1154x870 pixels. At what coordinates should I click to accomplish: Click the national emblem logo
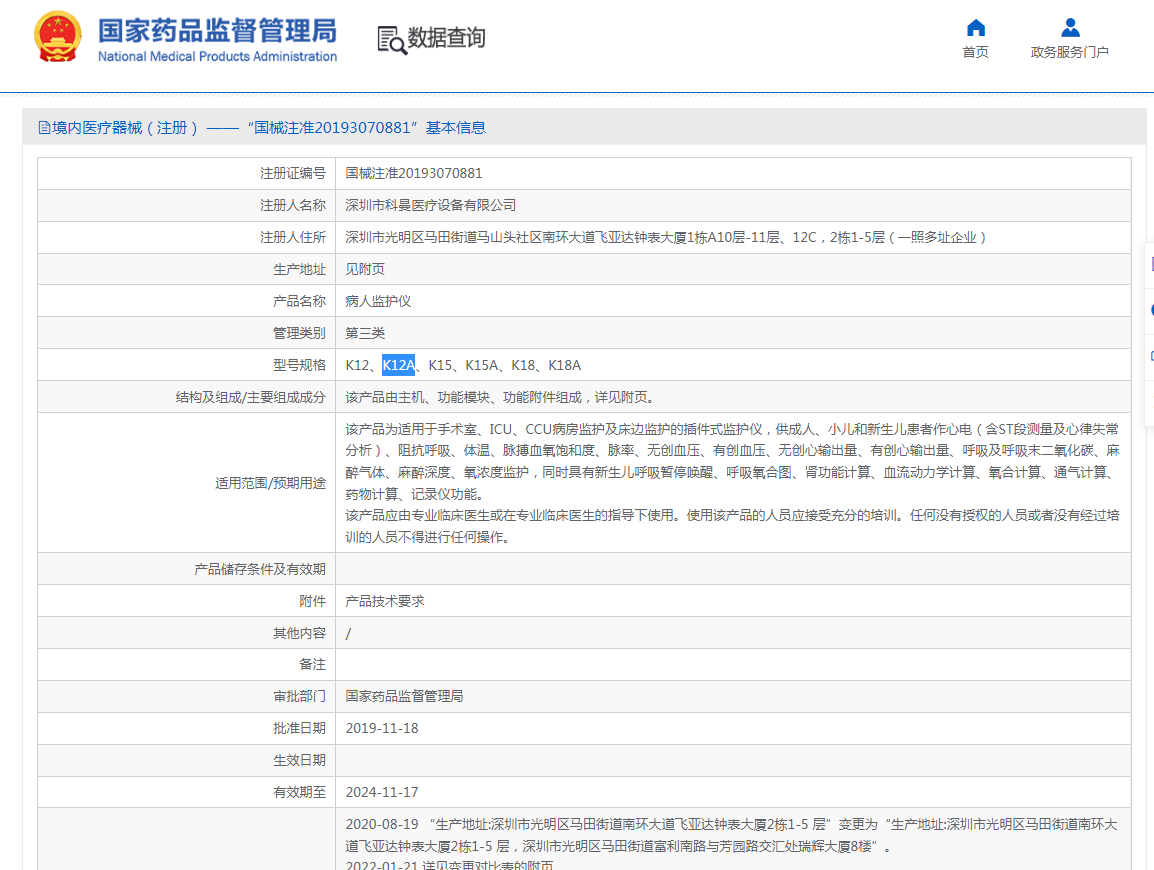point(57,37)
